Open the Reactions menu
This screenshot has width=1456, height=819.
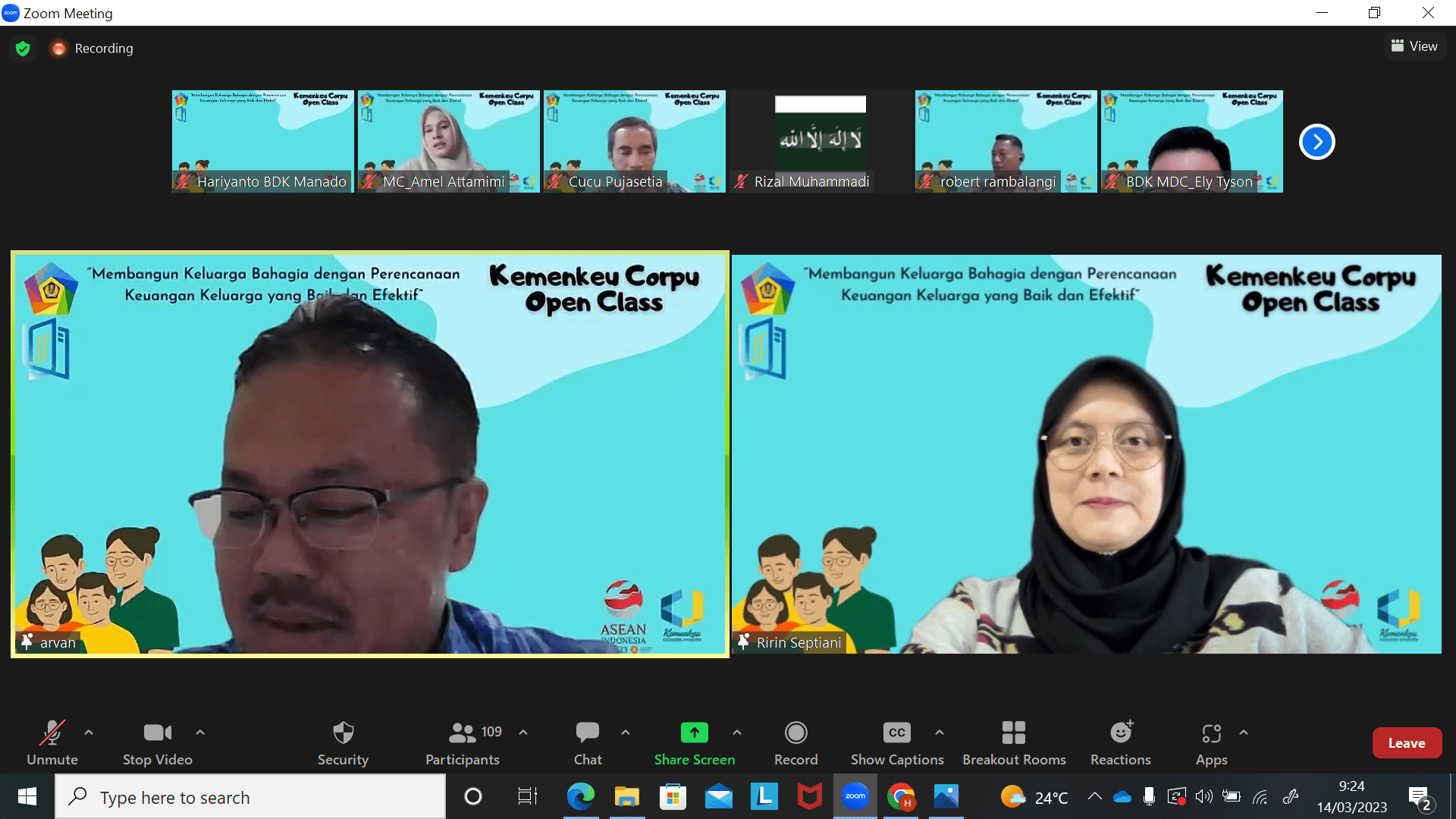(x=1121, y=743)
